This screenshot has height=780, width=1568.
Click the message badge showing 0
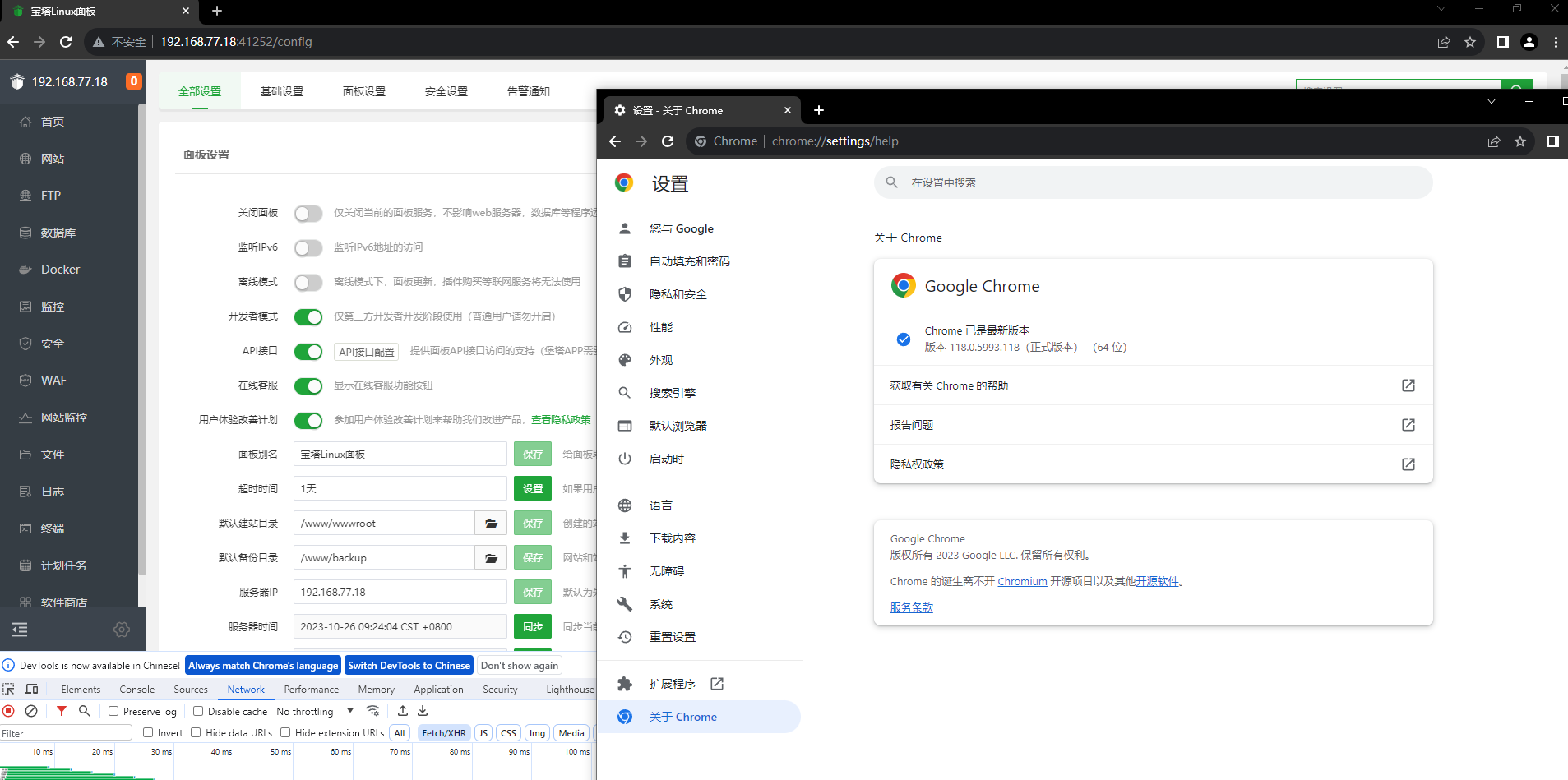pos(133,81)
